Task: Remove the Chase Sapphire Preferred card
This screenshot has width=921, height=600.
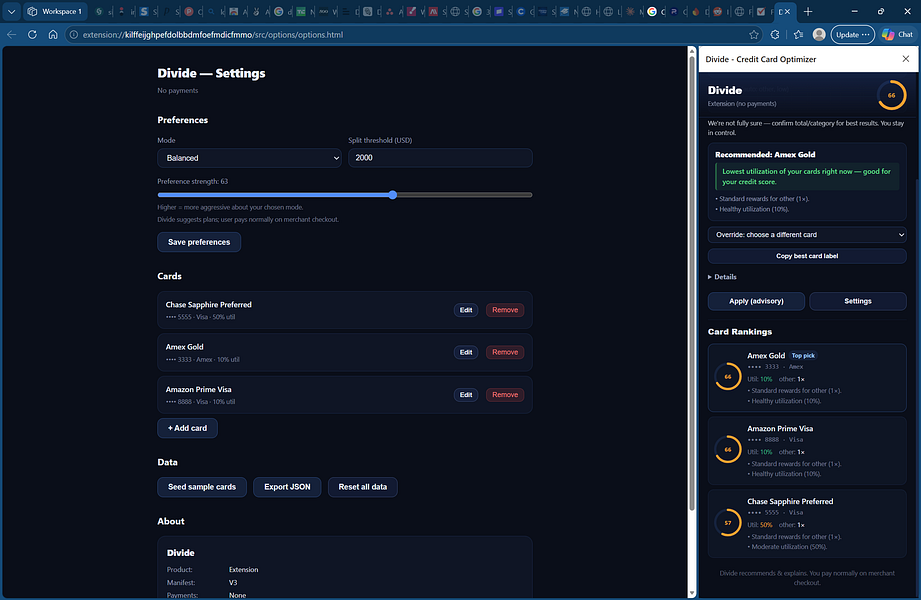Action: point(505,310)
